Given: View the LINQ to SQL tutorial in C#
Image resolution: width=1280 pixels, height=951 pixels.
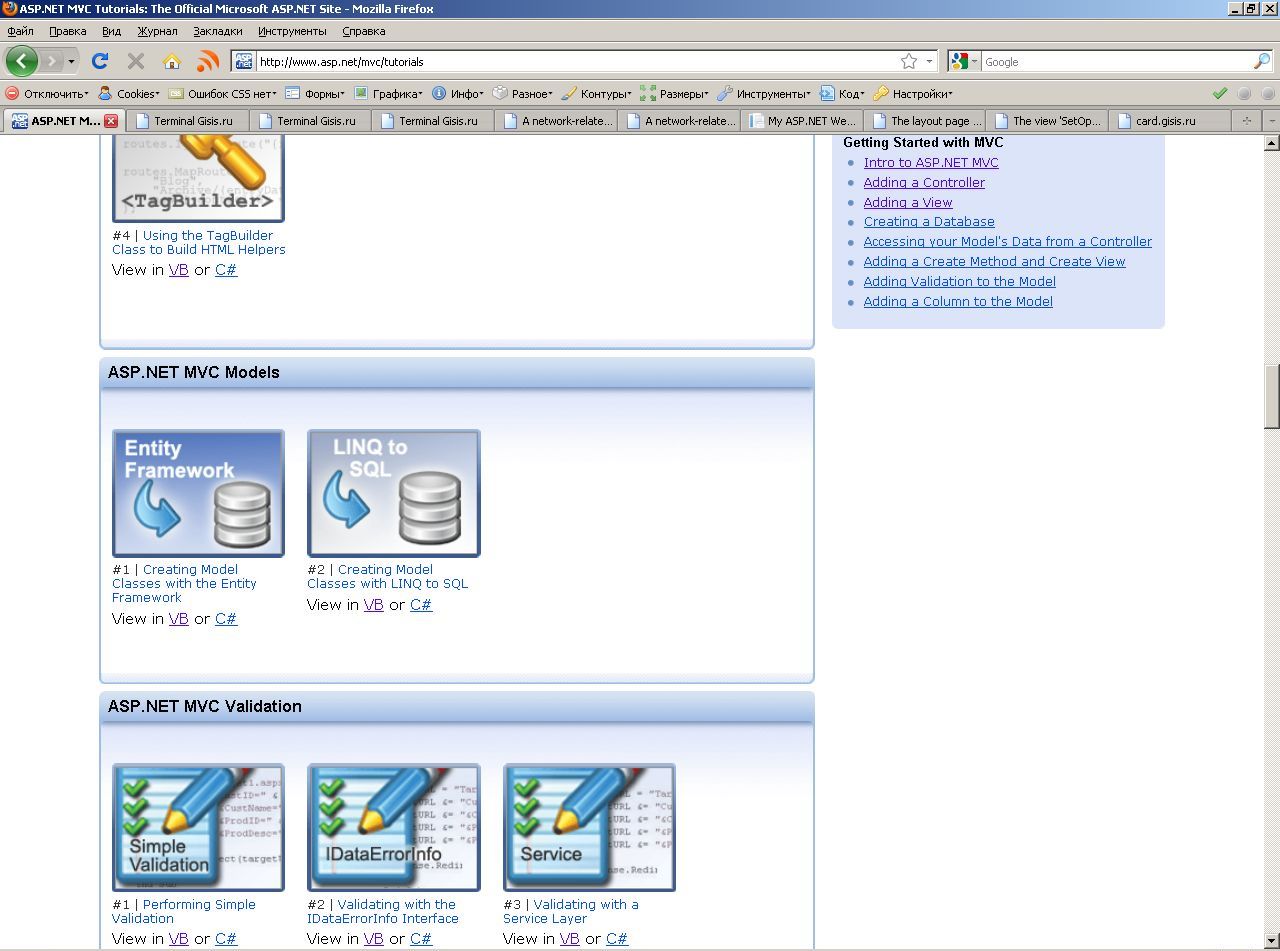Looking at the screenshot, I should [421, 605].
